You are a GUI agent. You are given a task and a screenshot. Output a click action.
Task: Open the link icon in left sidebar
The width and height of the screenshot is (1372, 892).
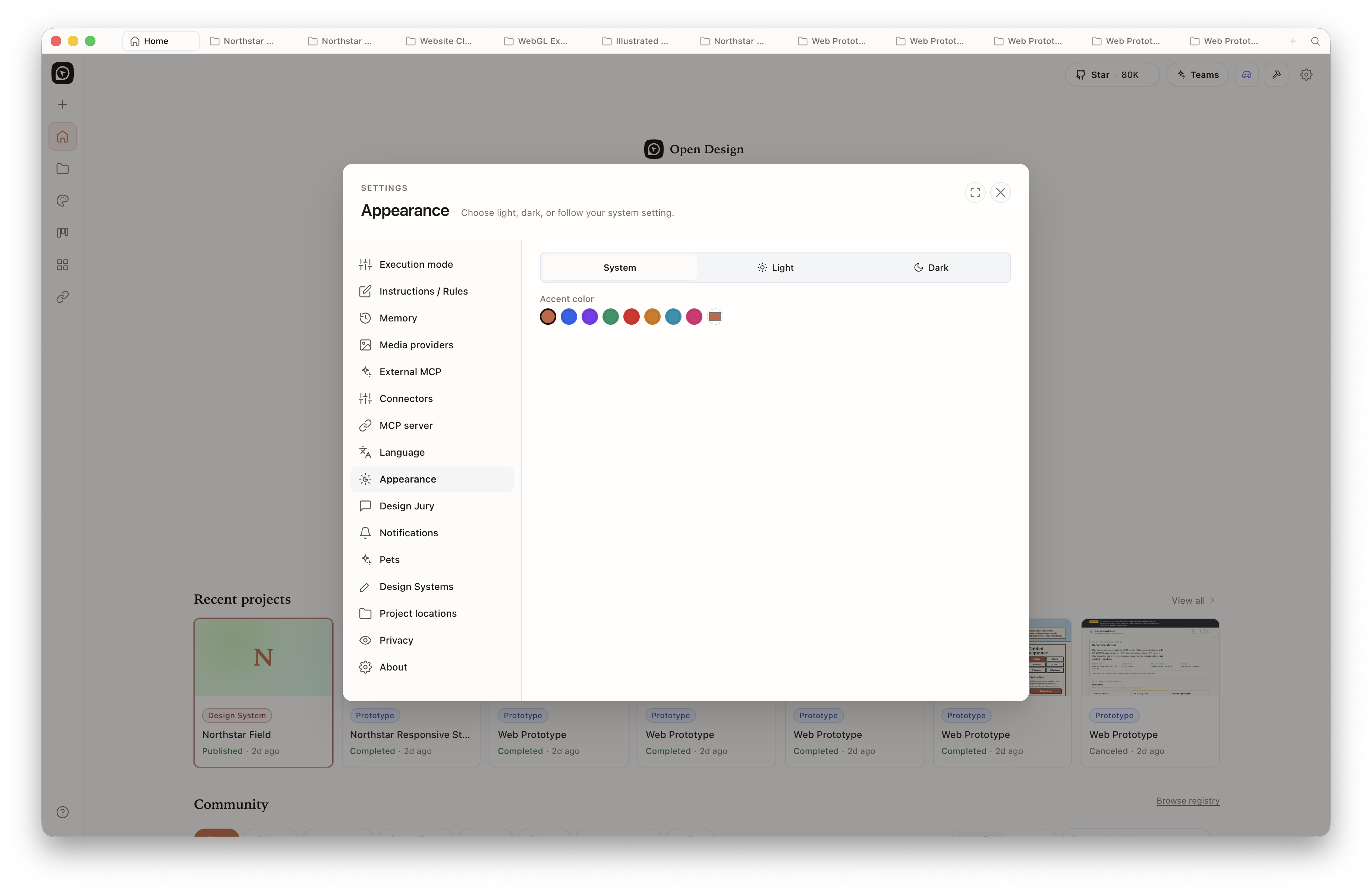point(62,297)
